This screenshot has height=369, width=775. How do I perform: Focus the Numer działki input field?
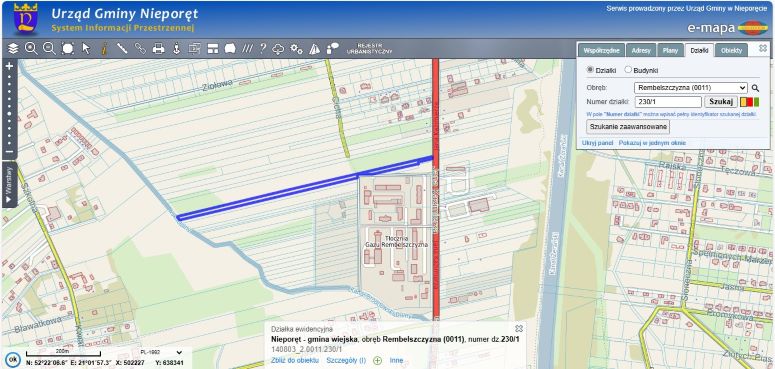tap(668, 102)
